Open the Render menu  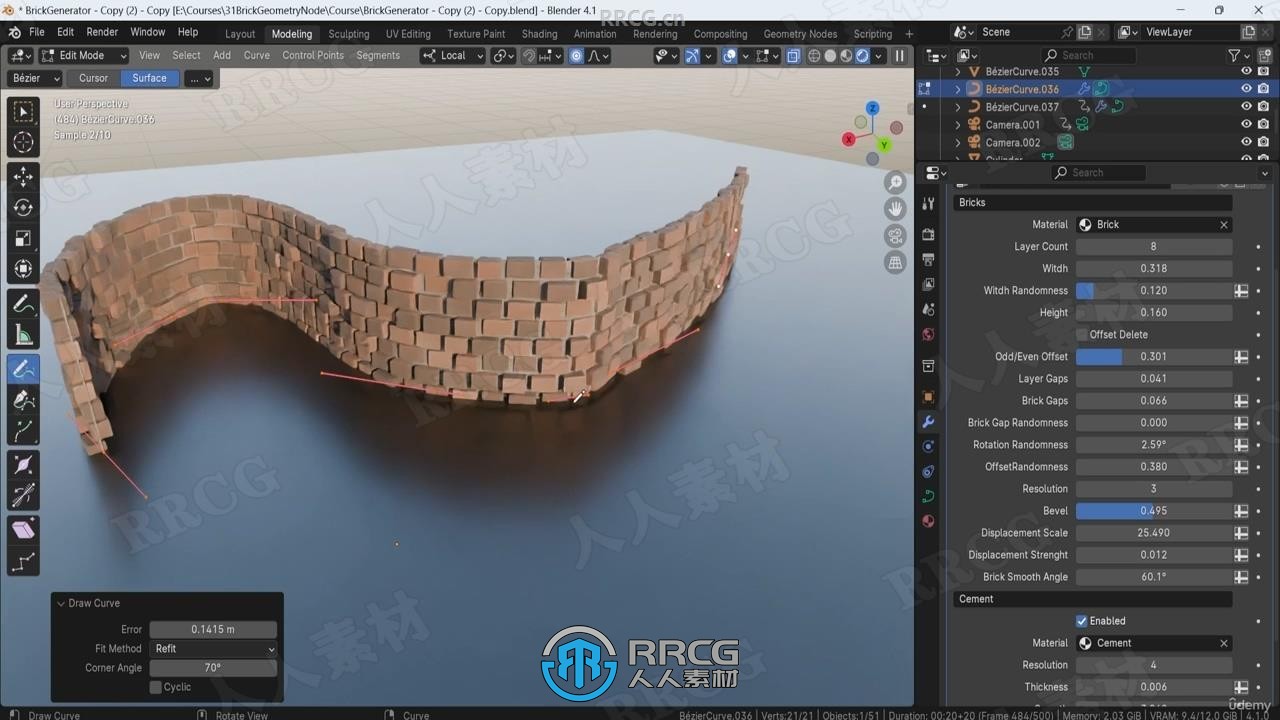coord(102,32)
